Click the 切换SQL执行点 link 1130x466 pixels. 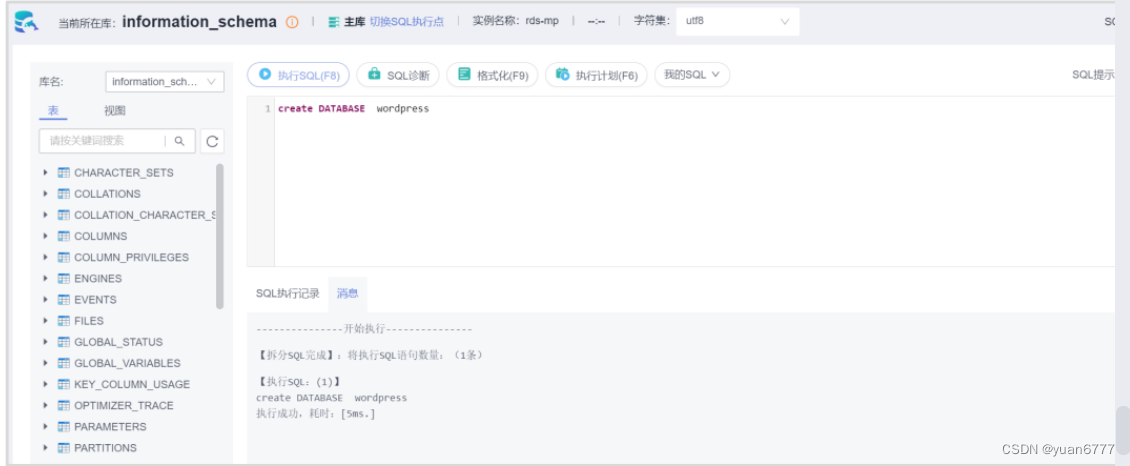pos(406,22)
